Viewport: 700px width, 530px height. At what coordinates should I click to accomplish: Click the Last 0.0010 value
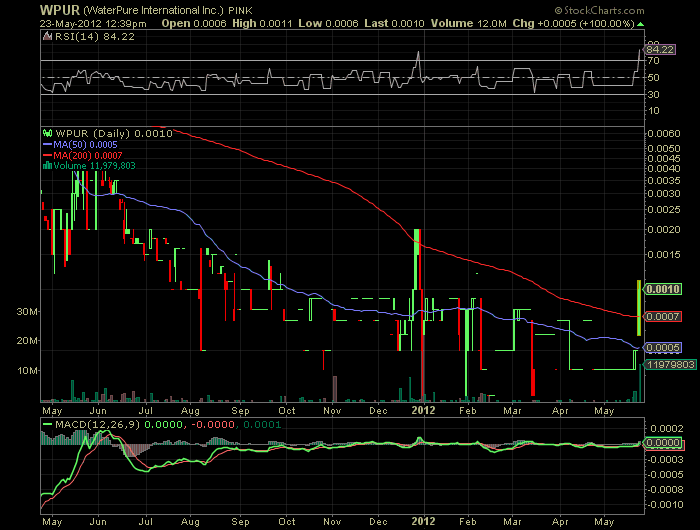point(394,24)
